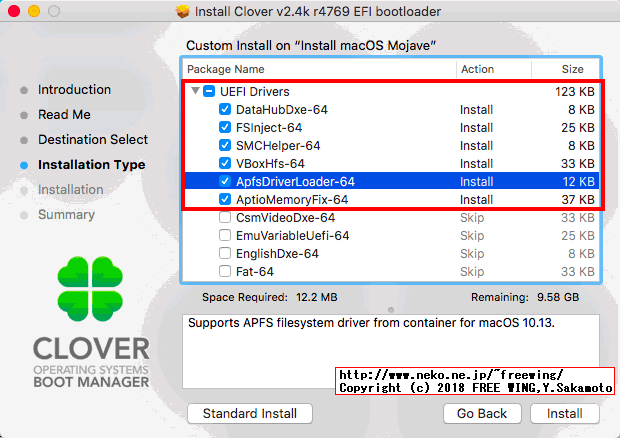Click the red close window button
Viewport: 620px width, 438px height.
click(14, 11)
